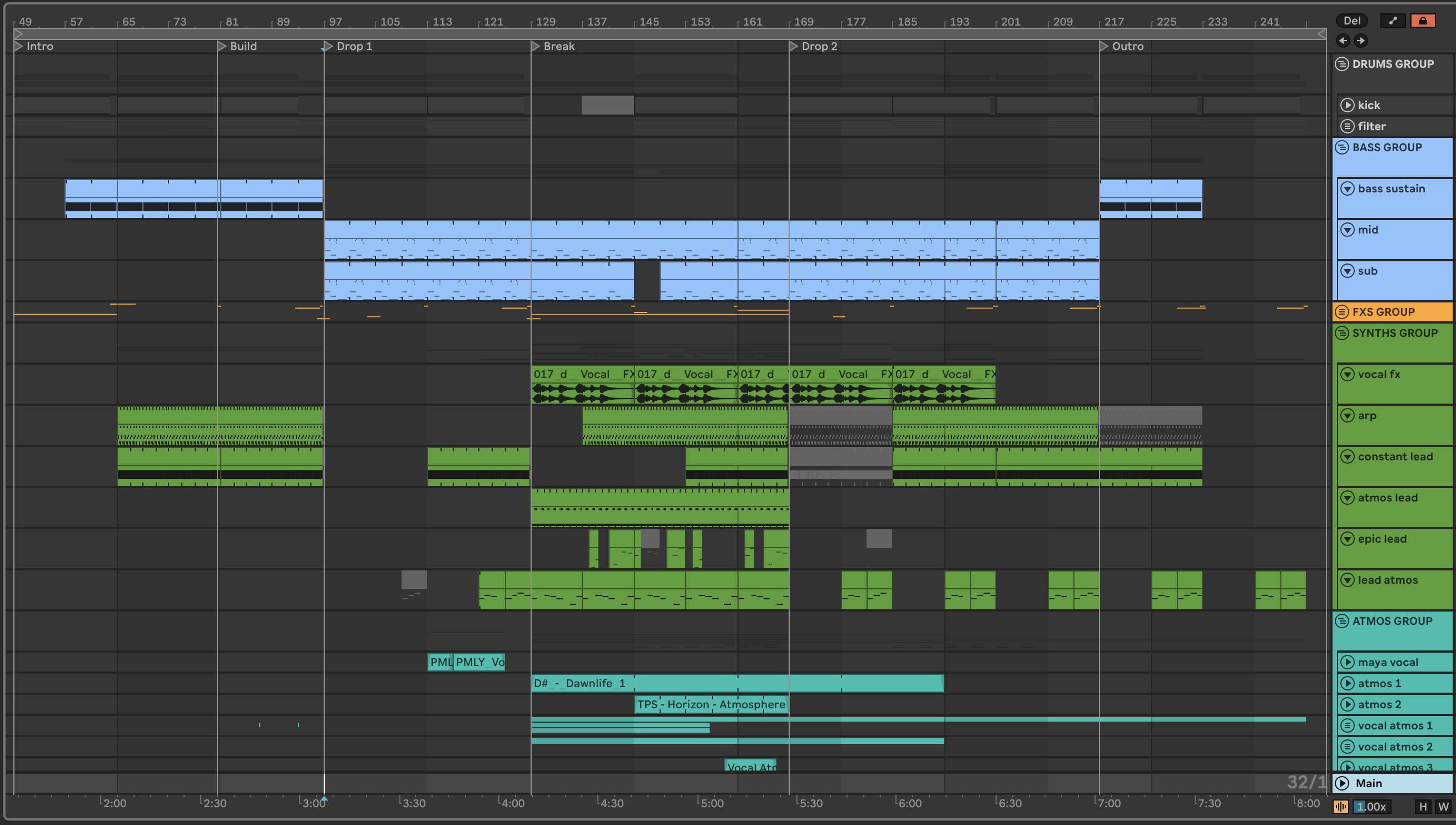1456x825 pixels.
Task: Select the TPS - Horizon - Atmosphere clip
Action: coord(711,704)
